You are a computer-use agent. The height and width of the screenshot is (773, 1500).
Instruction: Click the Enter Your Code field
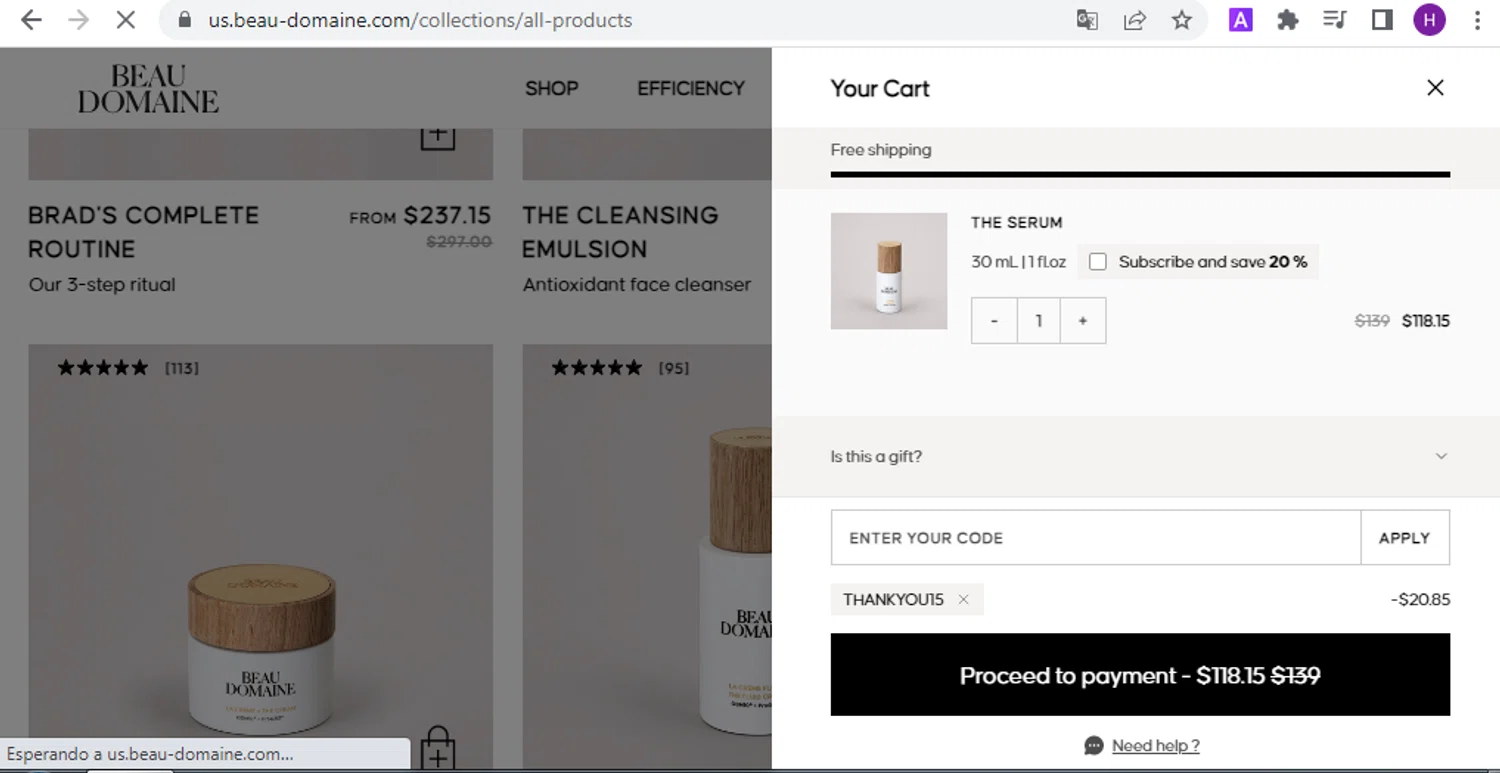click(1096, 538)
